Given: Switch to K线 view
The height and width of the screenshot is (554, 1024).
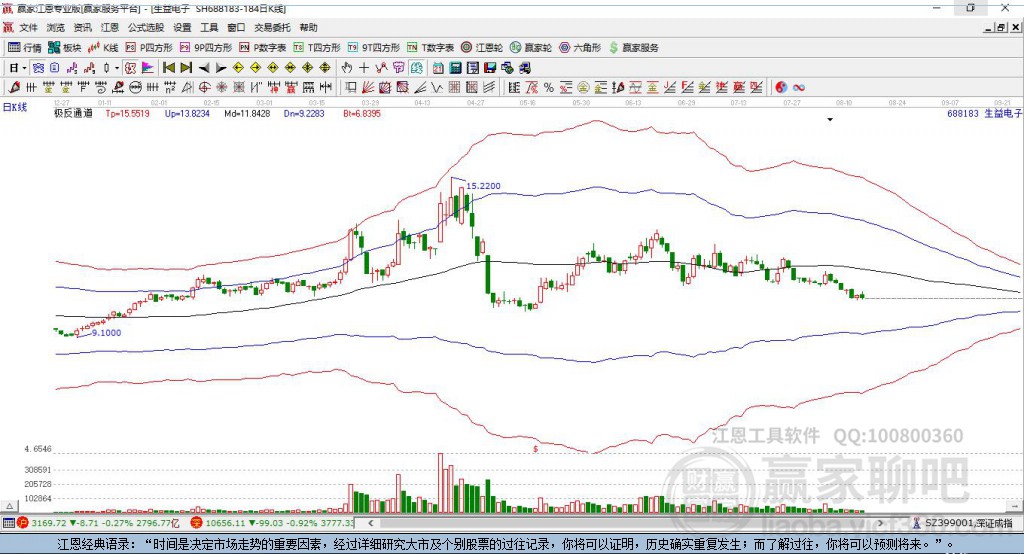Looking at the screenshot, I should tap(103, 48).
